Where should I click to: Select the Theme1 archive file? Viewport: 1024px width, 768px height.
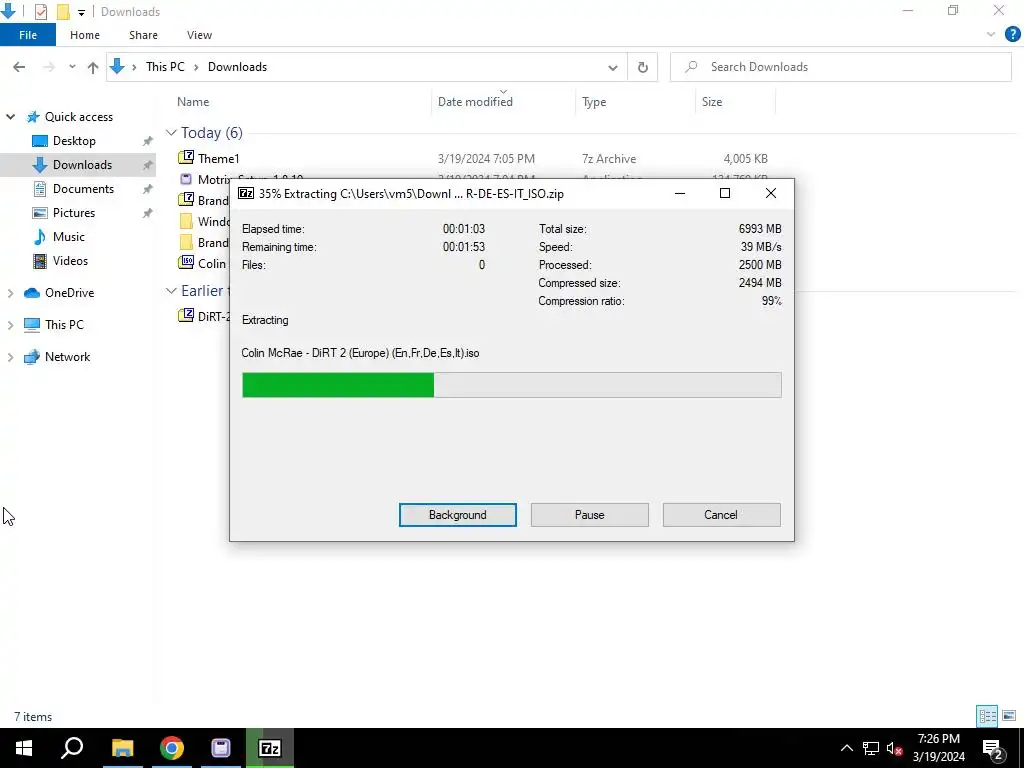click(x=219, y=159)
